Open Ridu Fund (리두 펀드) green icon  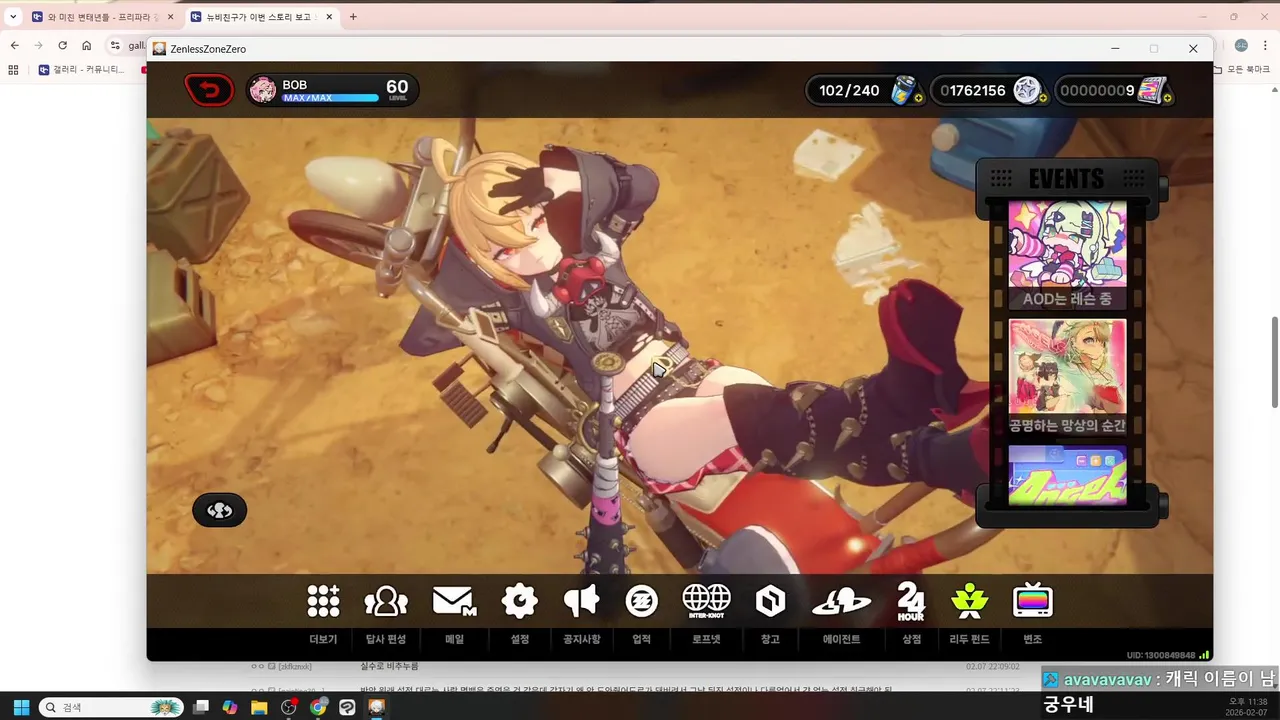[970, 601]
